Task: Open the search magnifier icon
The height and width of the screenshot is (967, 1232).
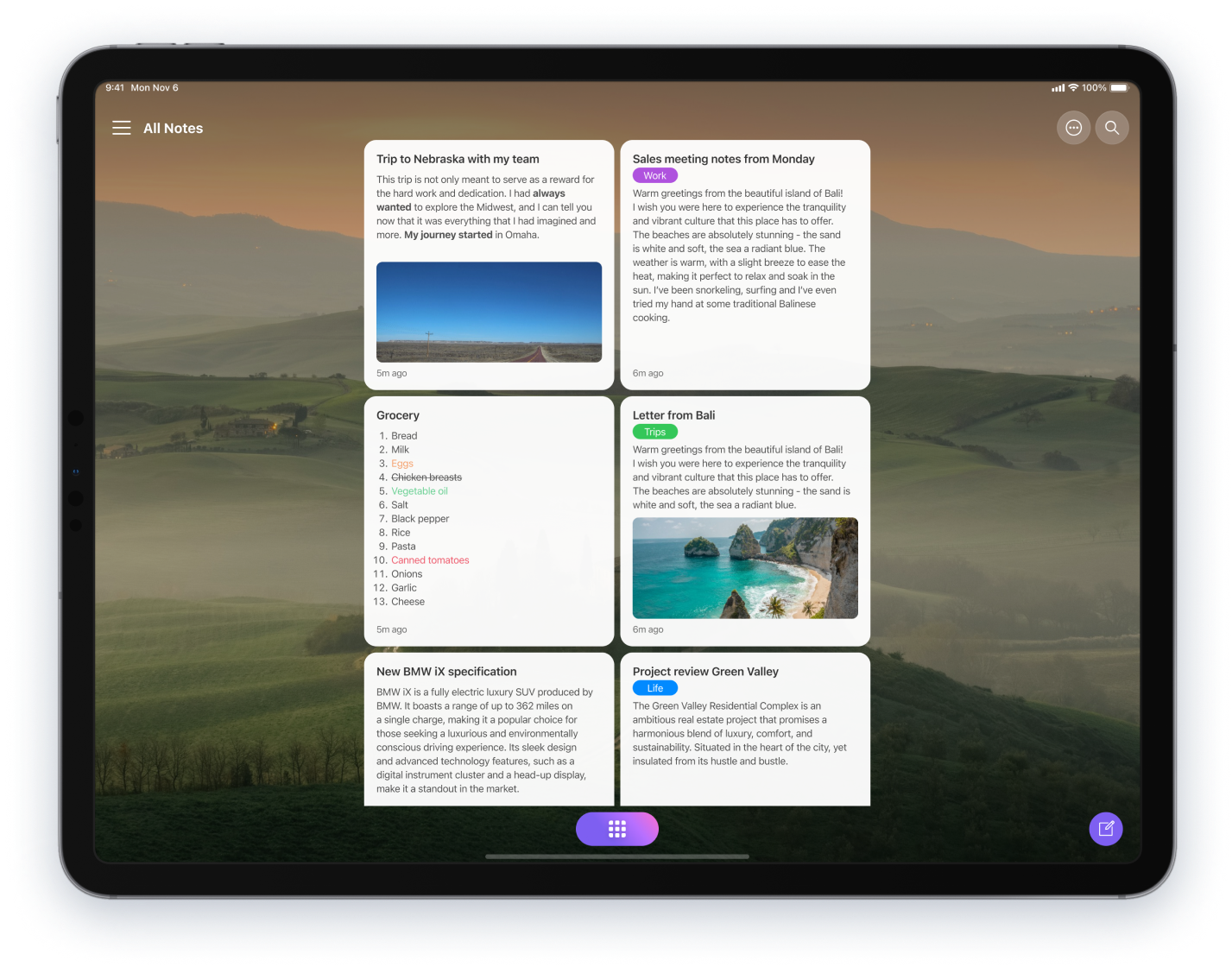Action: point(1112,128)
